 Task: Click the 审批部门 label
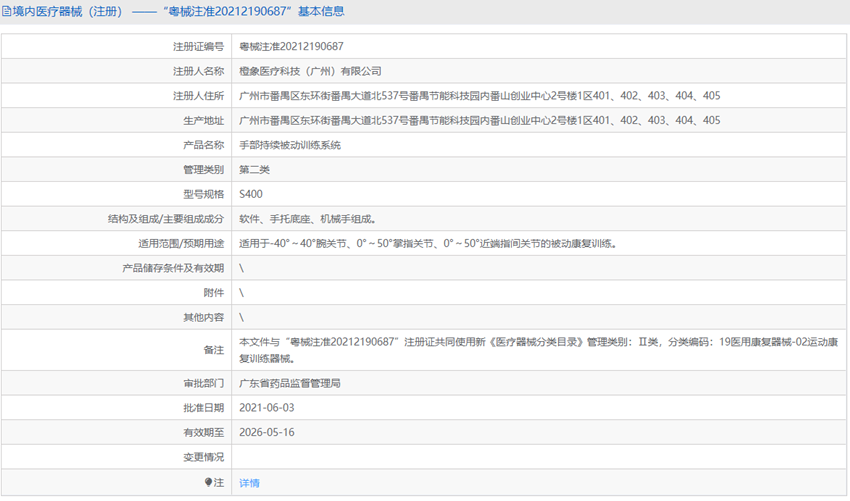click(203, 383)
